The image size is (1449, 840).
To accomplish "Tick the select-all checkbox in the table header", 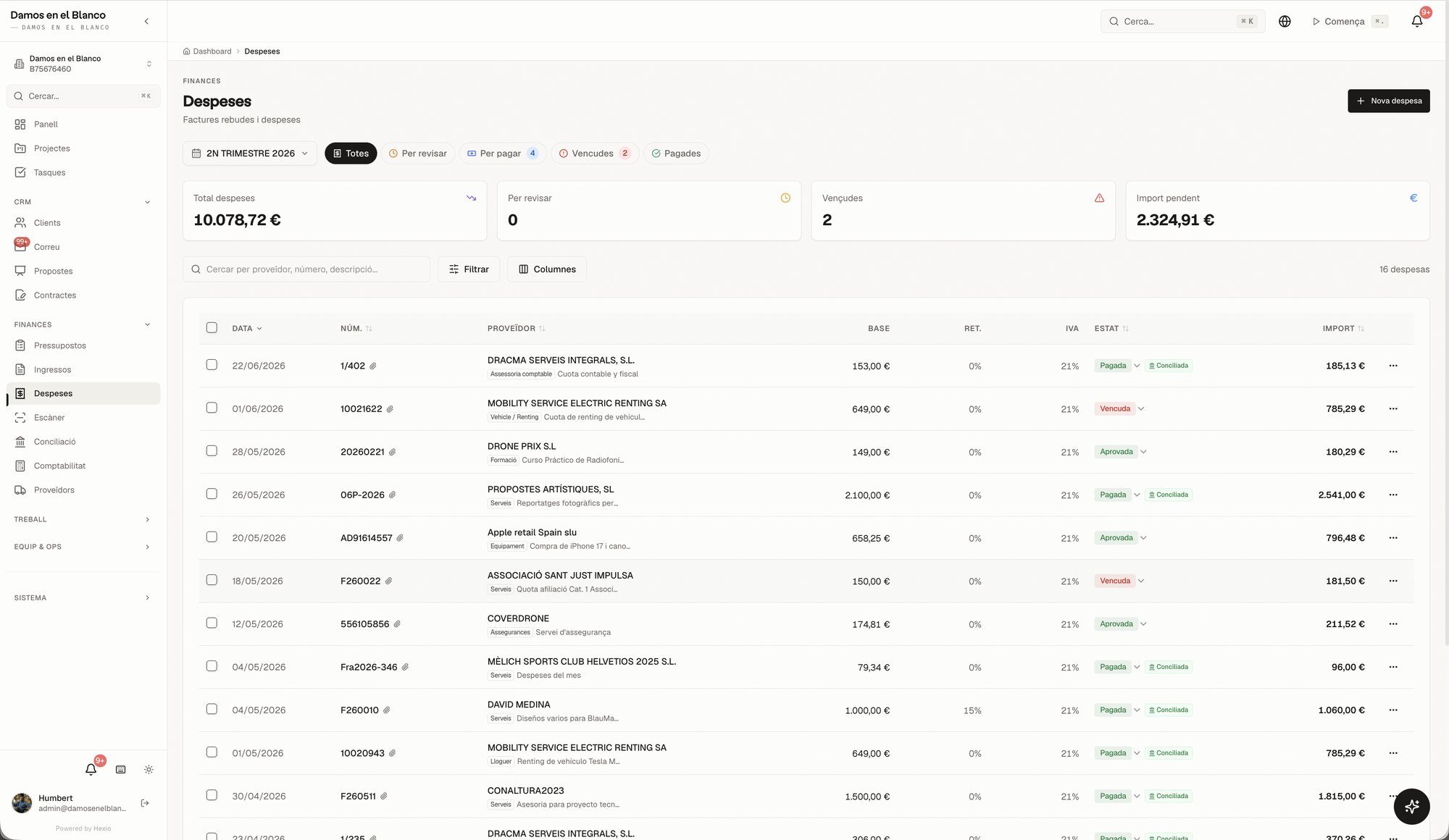I will pos(212,328).
